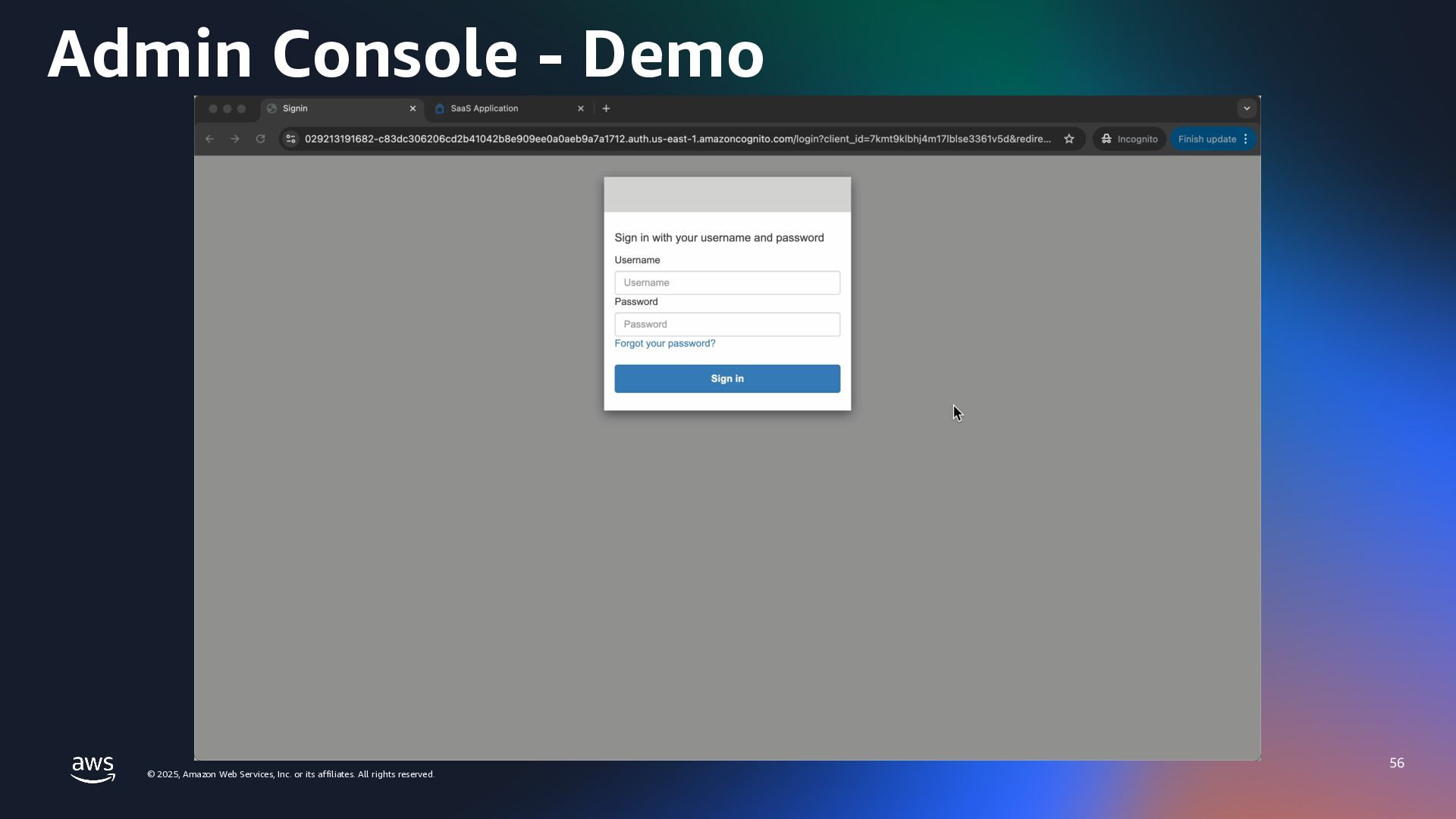Click the Cognito URL address bar
Image resolution: width=1456 pixels, height=819 pixels.
[x=676, y=139]
